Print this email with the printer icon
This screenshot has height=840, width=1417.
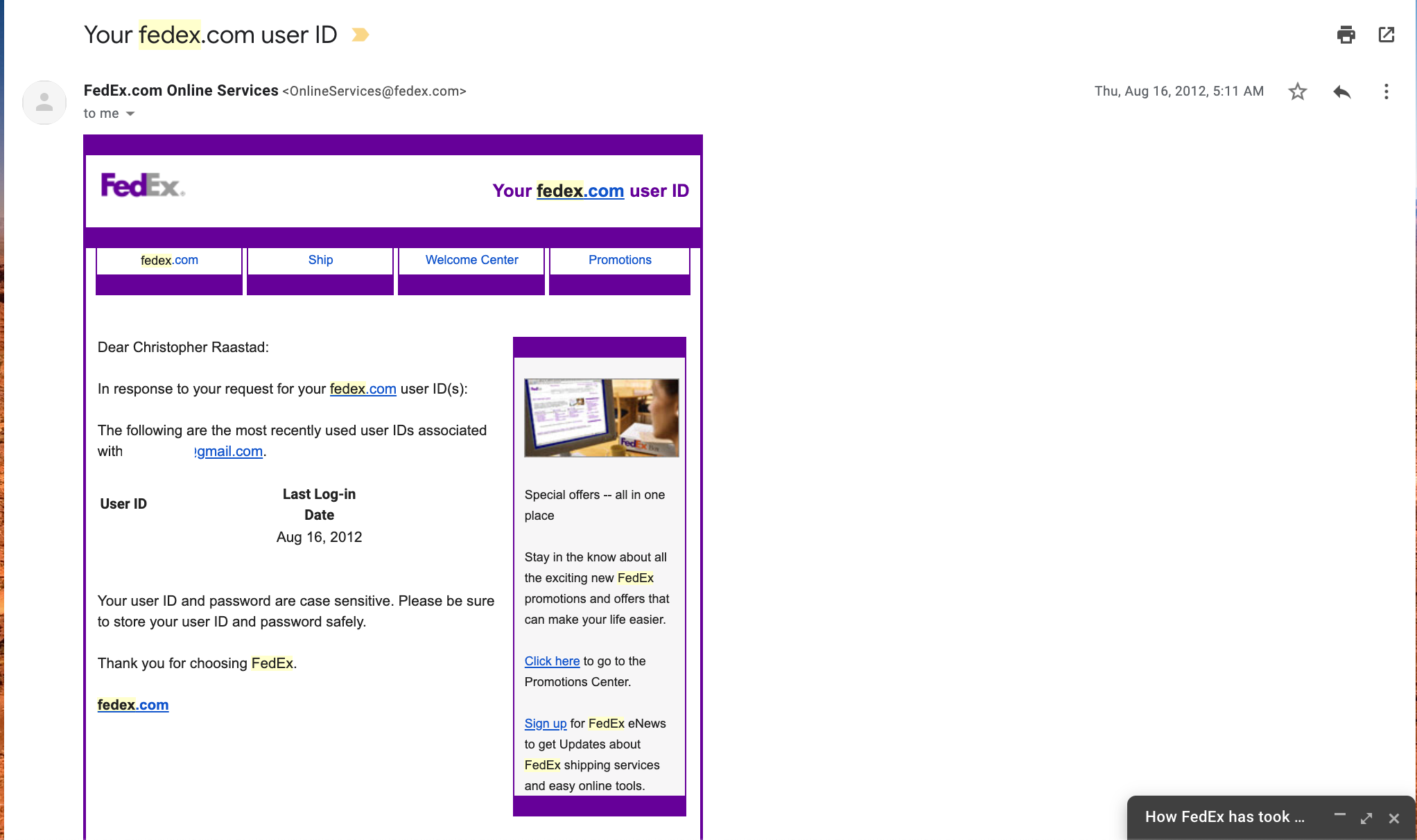pyautogui.click(x=1346, y=35)
